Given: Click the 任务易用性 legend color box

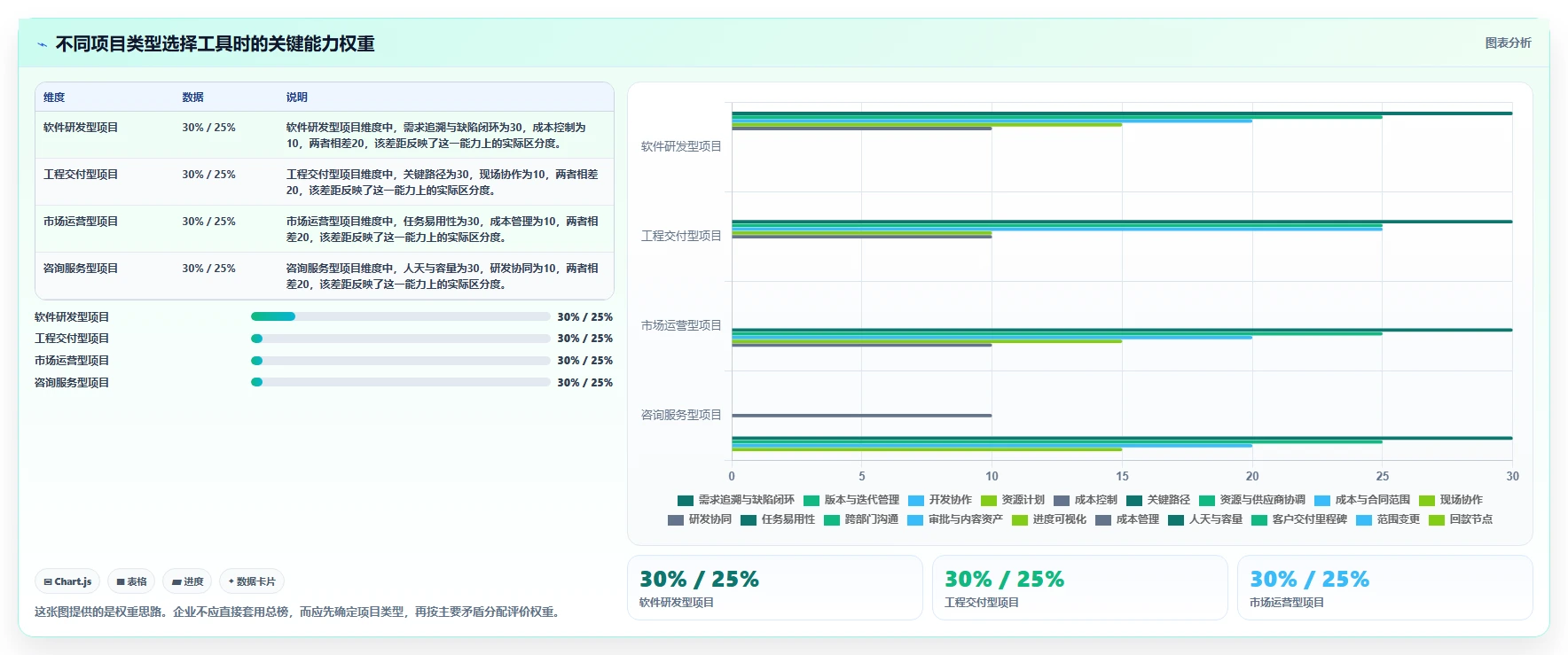Looking at the screenshot, I should pos(749,520).
